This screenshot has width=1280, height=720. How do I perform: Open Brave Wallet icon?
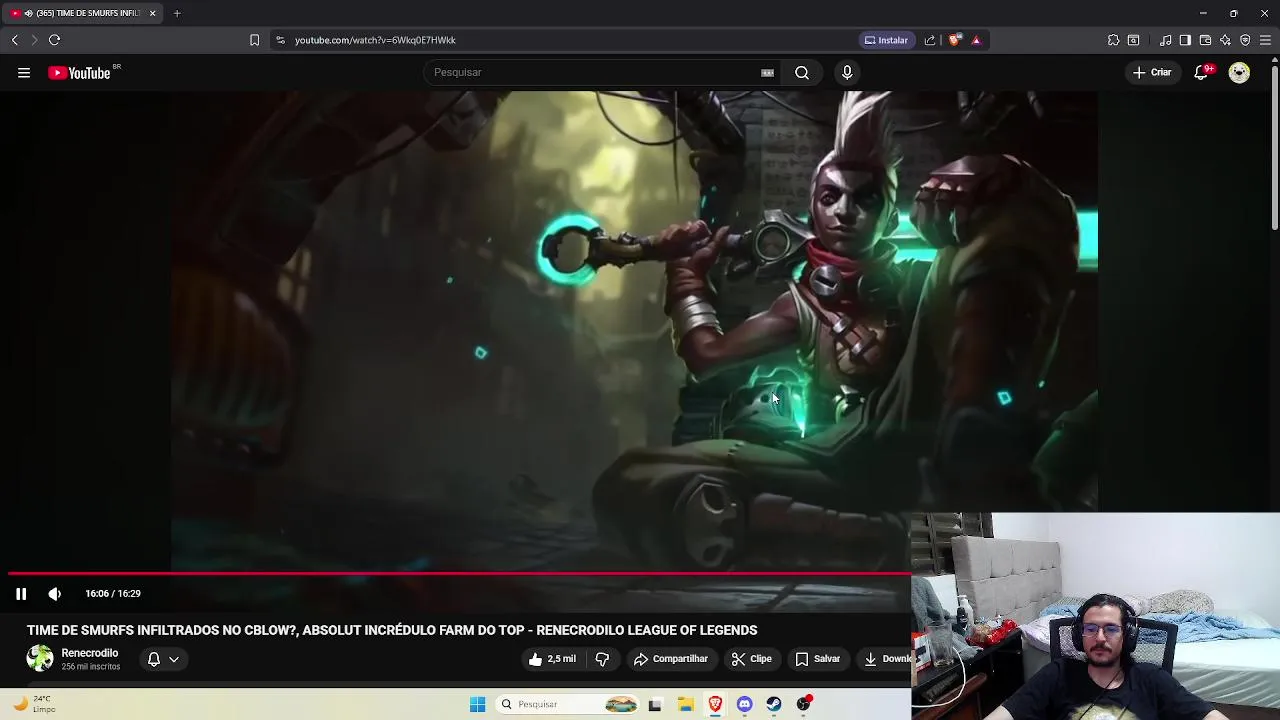pyautogui.click(x=1205, y=40)
